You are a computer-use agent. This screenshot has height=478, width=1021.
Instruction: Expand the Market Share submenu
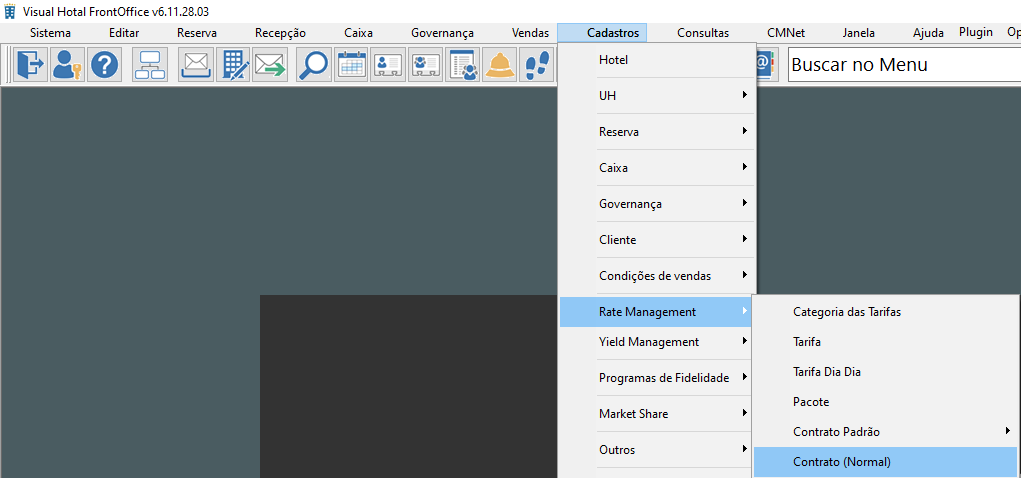coord(657,414)
